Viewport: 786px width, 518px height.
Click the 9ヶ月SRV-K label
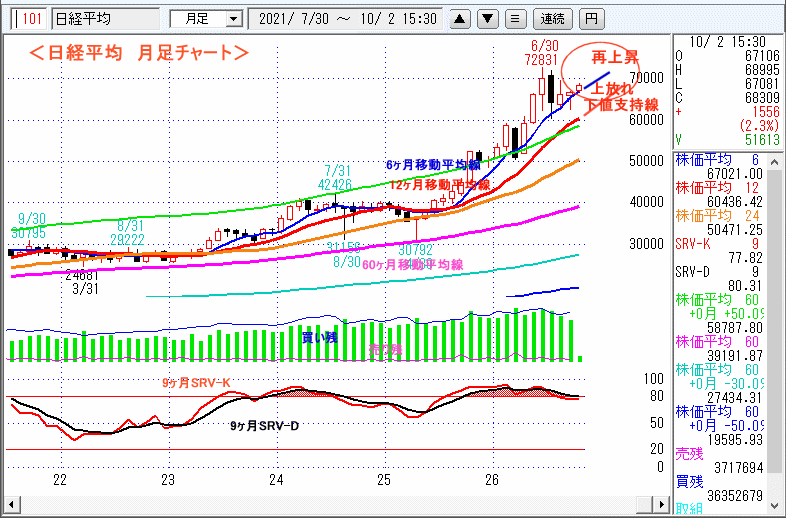(x=196, y=383)
